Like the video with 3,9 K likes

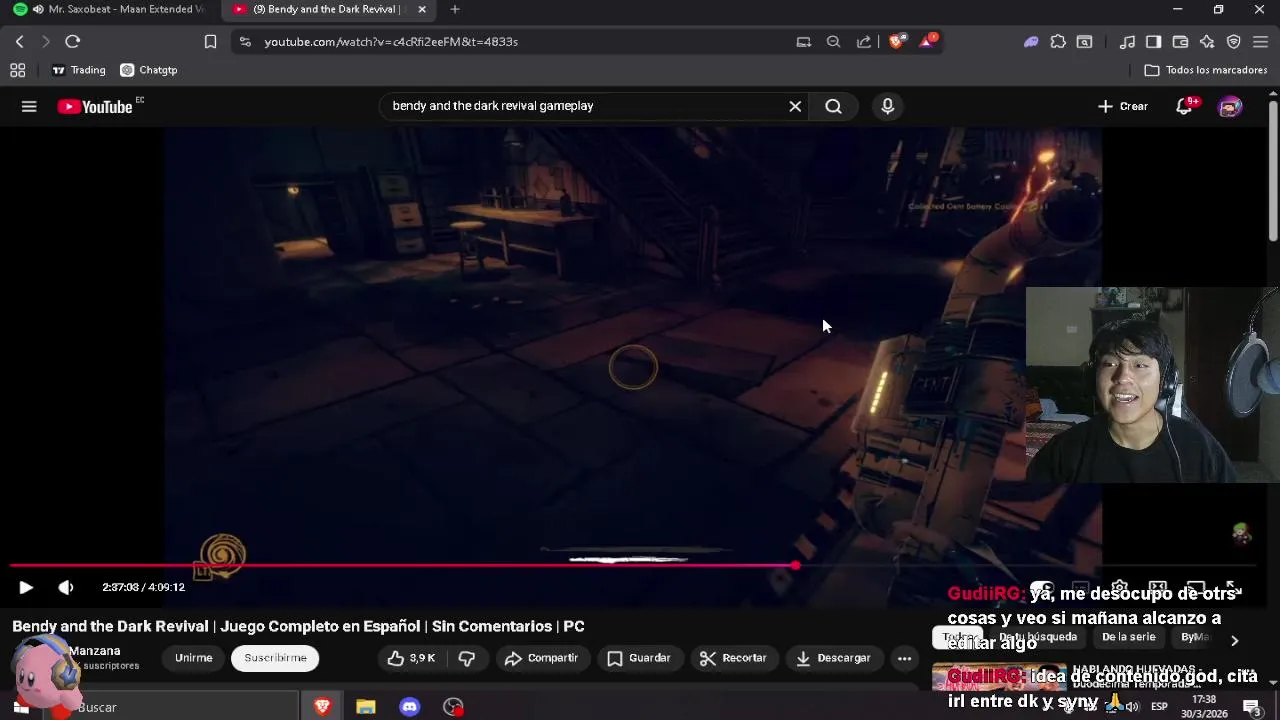click(x=411, y=658)
